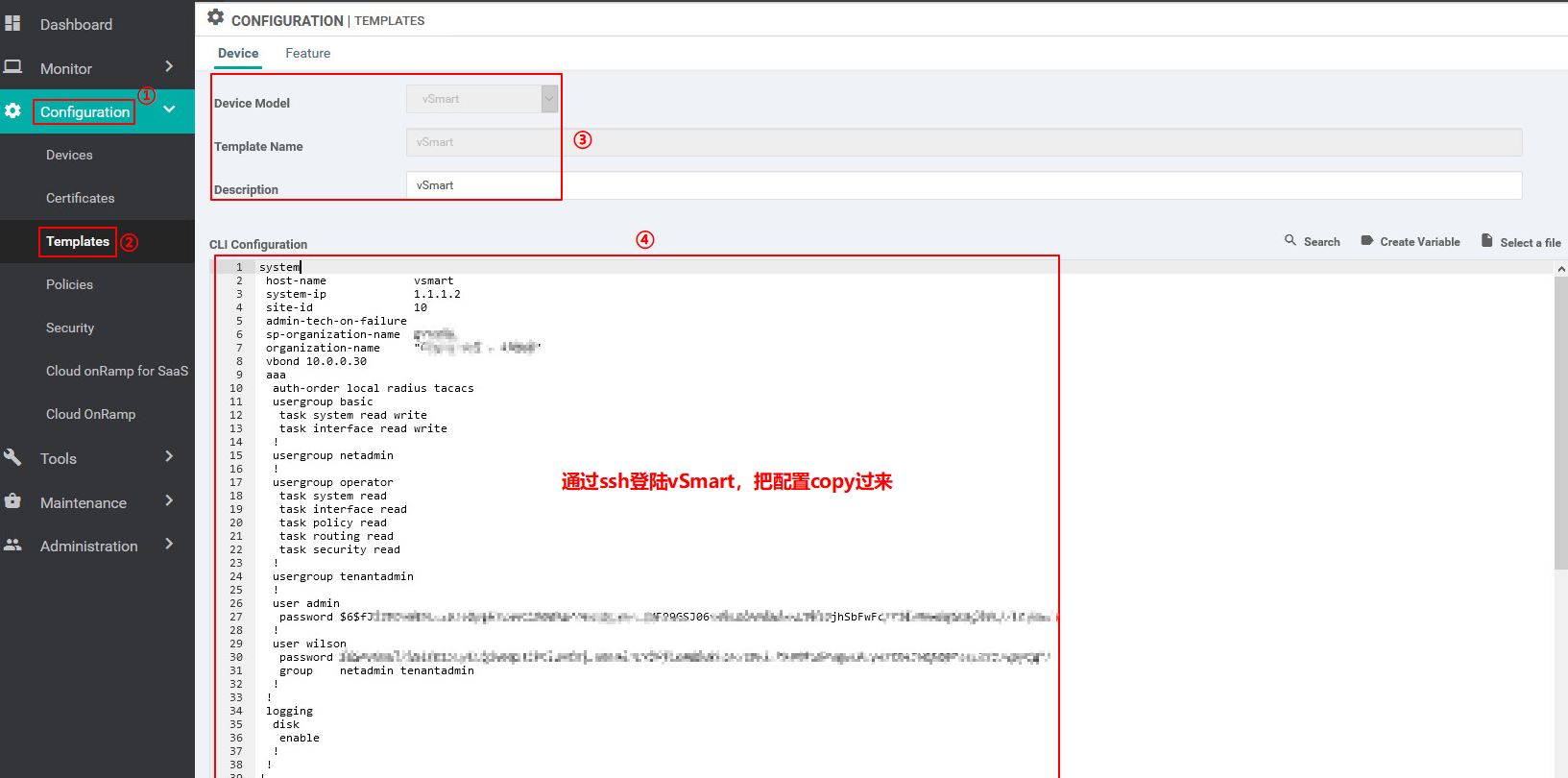Expand the Administration menu chevron
1568x778 pixels.
(169, 544)
